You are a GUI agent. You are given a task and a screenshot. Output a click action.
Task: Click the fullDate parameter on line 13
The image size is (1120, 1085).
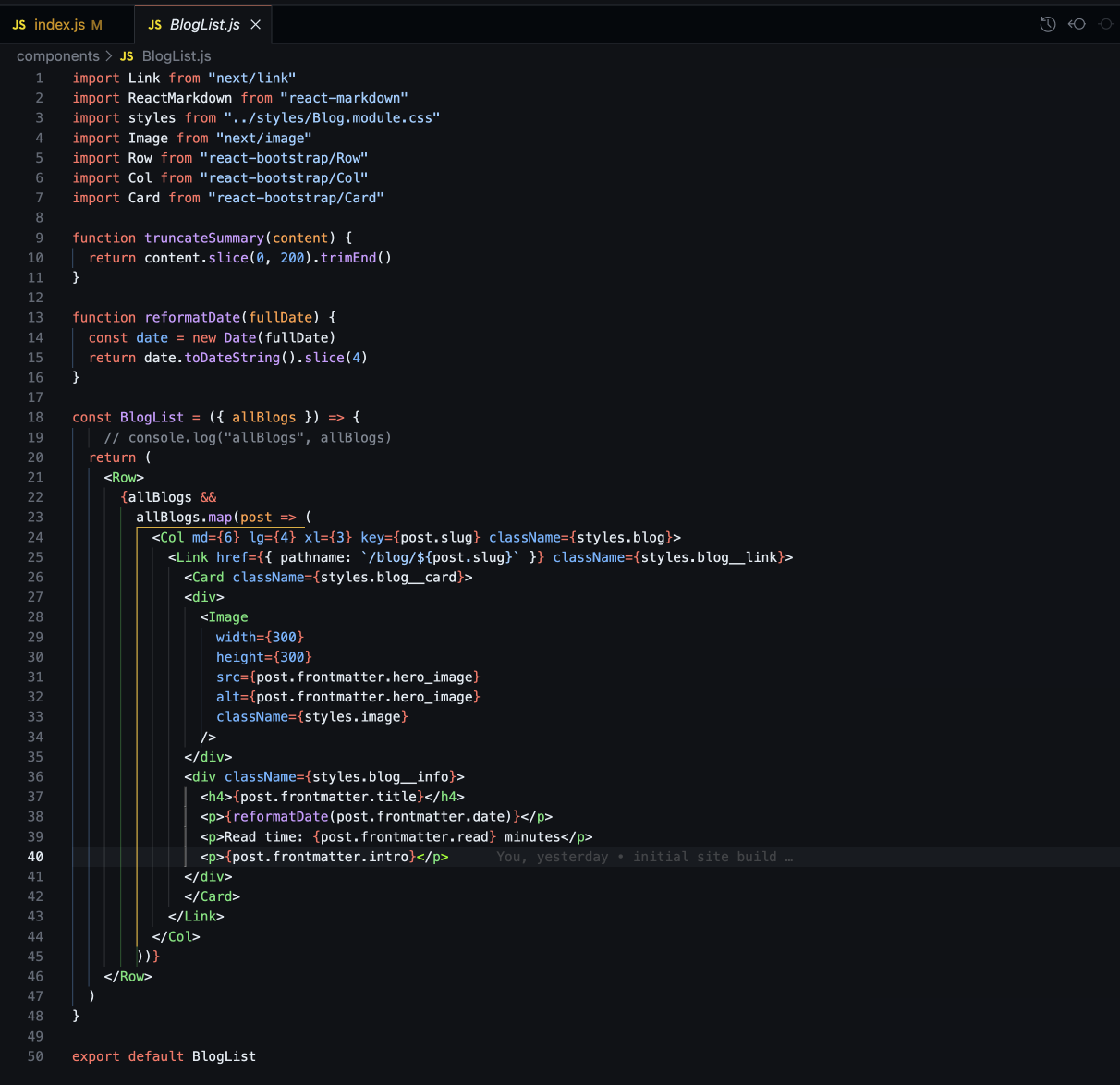tap(280, 318)
